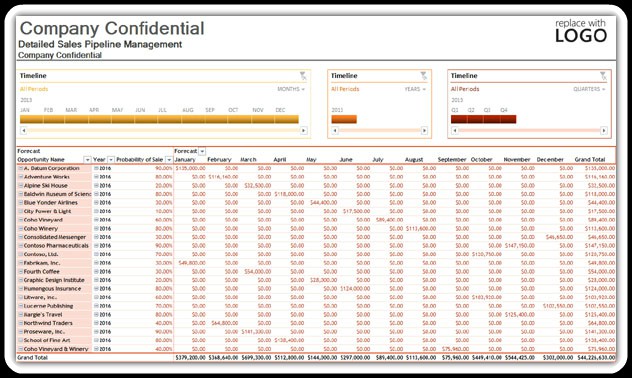Select the February column header
Screen dimensions: 632x378
tap(219, 160)
